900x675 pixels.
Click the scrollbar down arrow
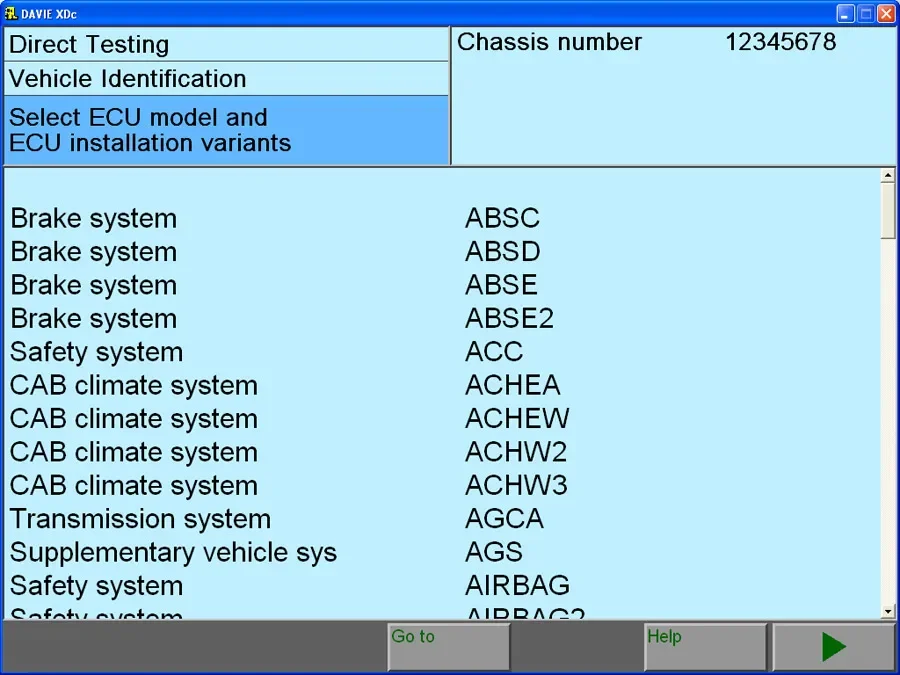click(x=887, y=609)
